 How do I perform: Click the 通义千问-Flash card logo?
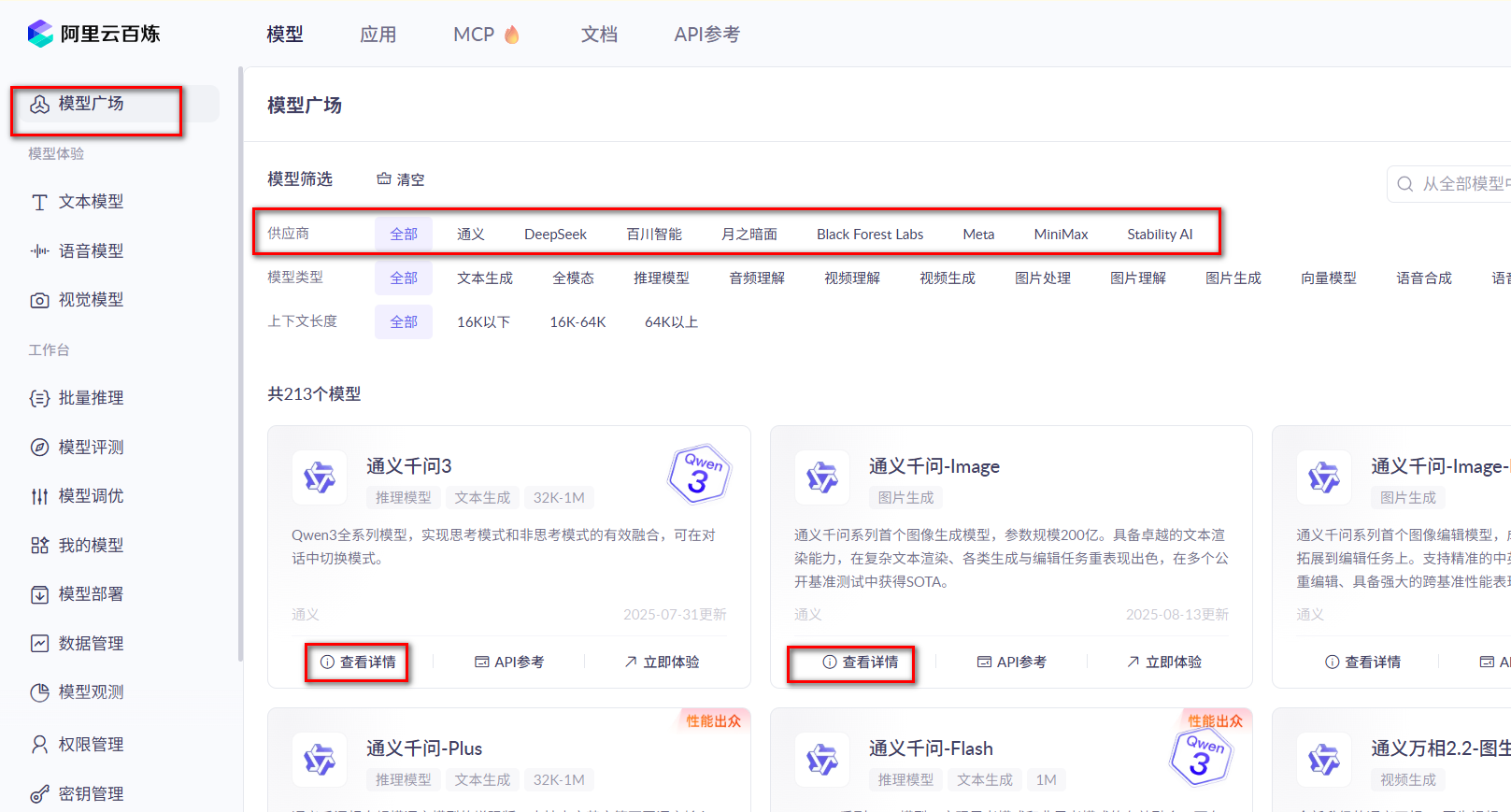822,760
